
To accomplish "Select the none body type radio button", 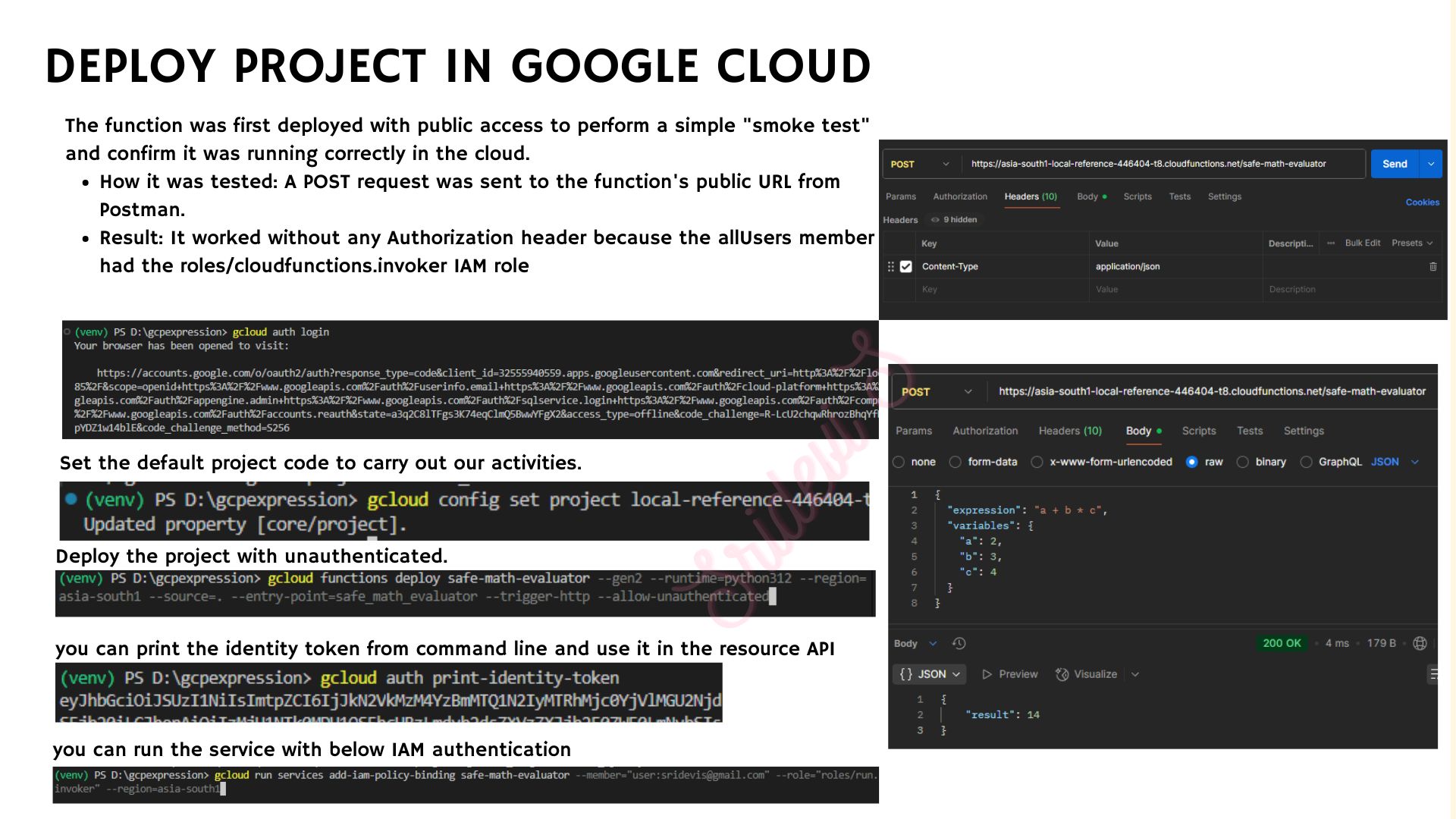I will pyautogui.click(x=899, y=462).
